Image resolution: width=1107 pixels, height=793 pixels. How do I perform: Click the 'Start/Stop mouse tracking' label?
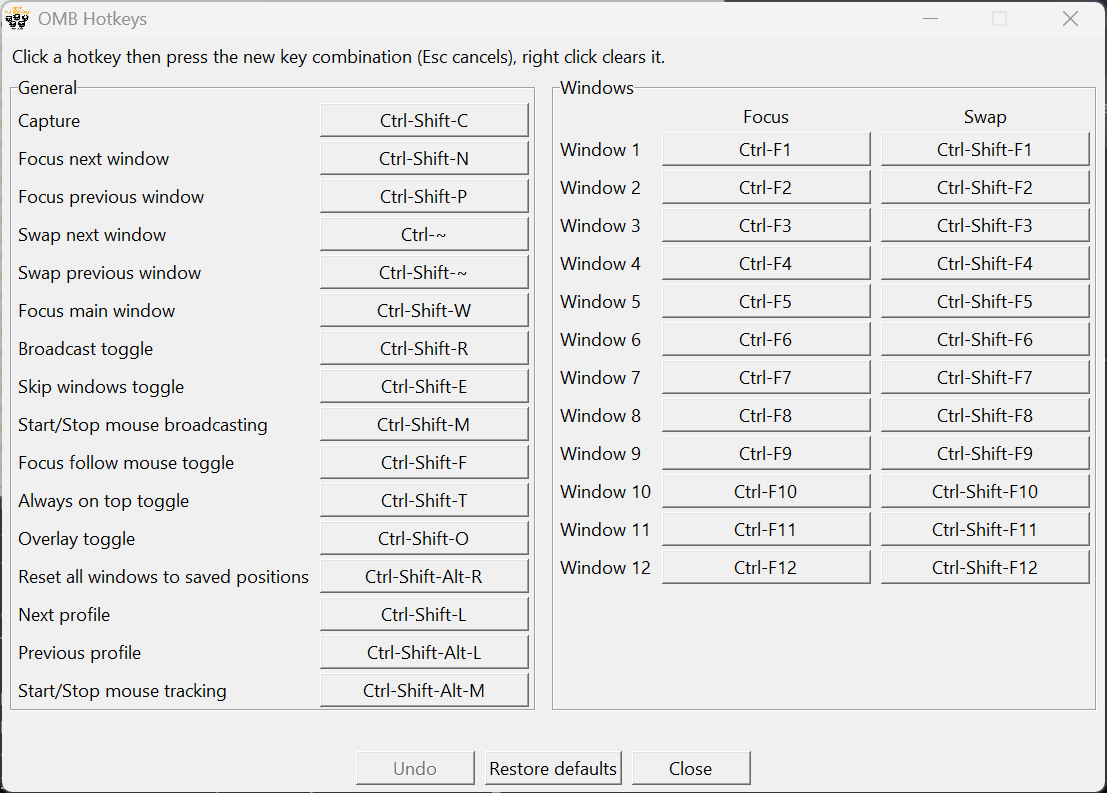(122, 691)
